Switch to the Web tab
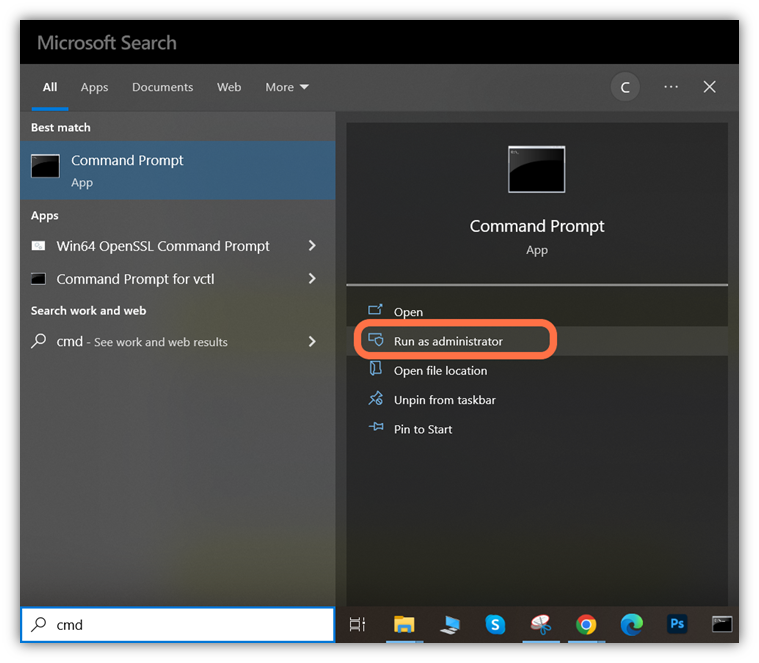Viewport: 759px width, 663px height. point(229,87)
